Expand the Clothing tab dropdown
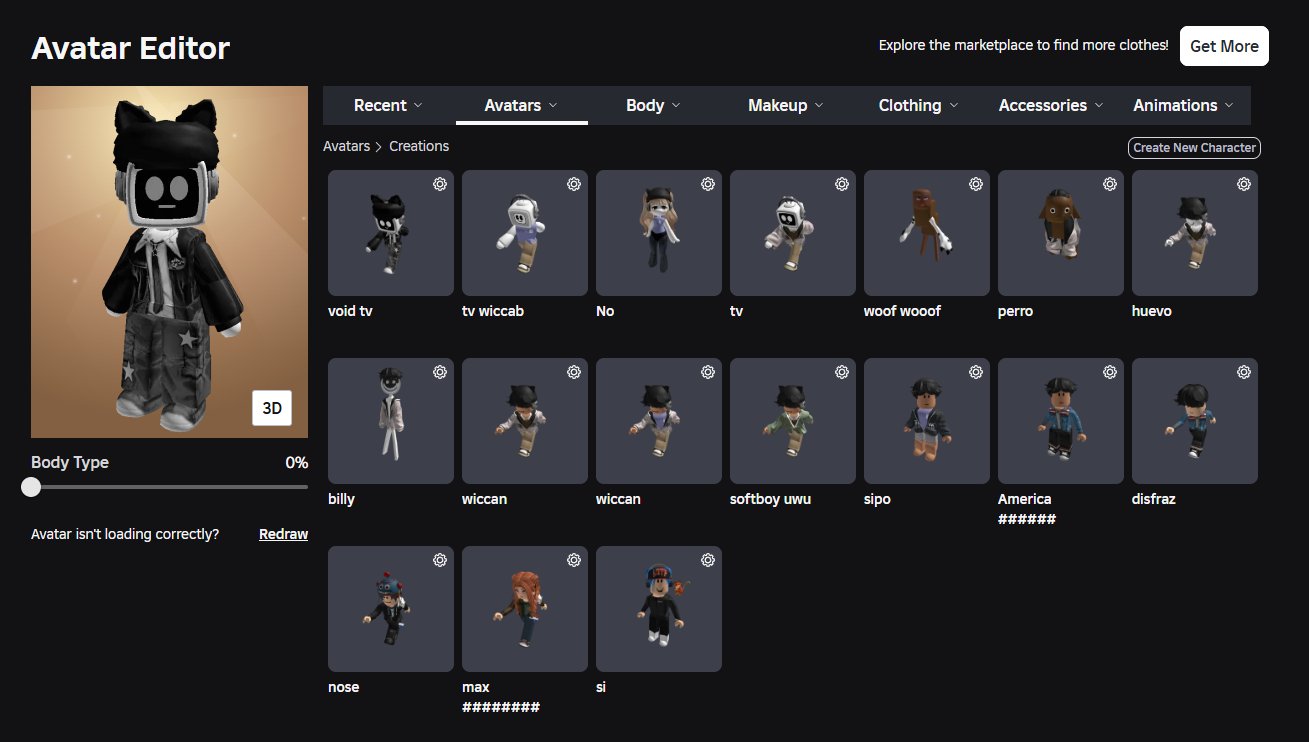Viewport: 1309px width, 742px height. coord(919,105)
